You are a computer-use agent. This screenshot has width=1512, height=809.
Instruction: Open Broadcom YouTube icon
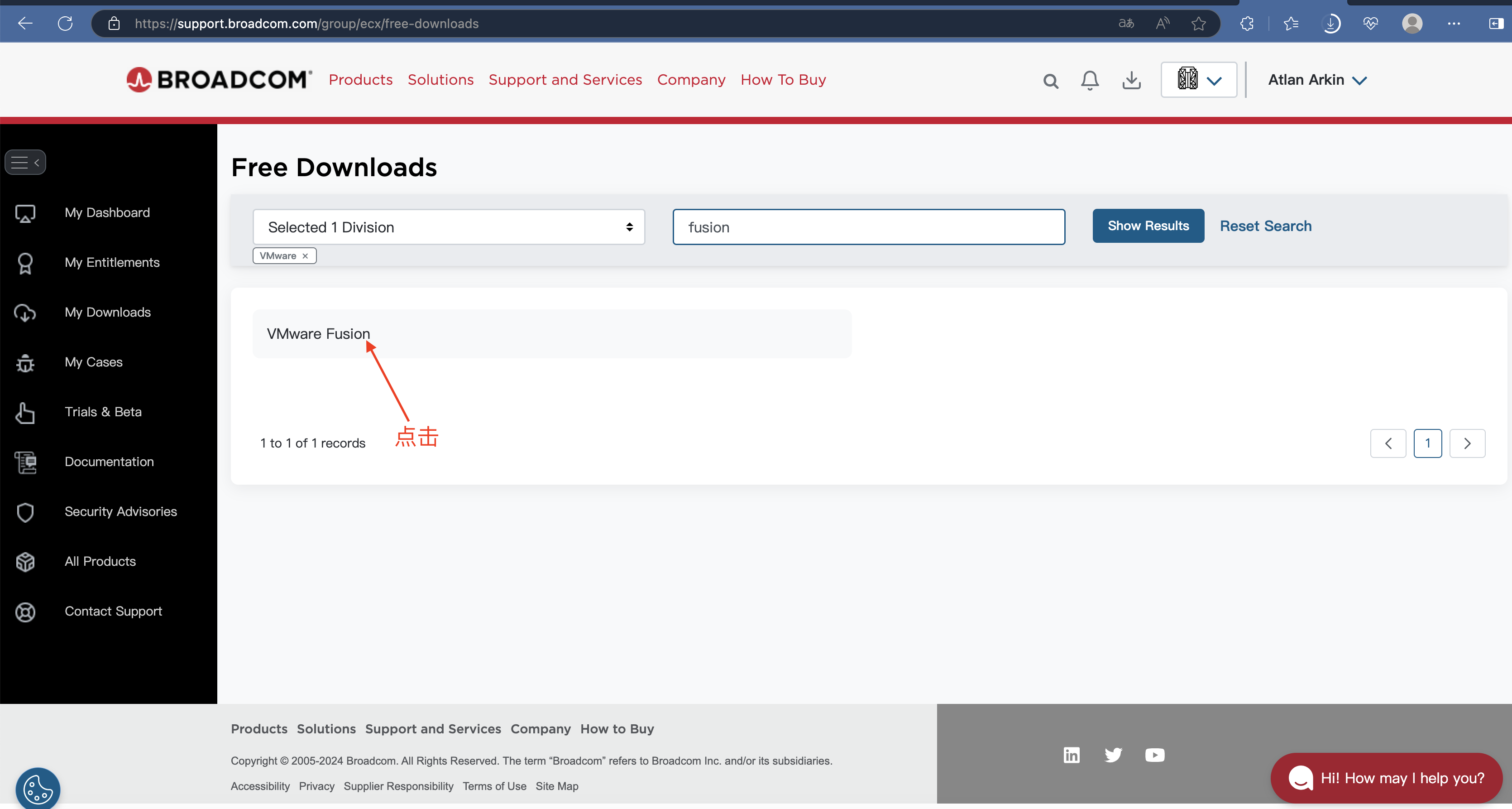(x=1154, y=755)
